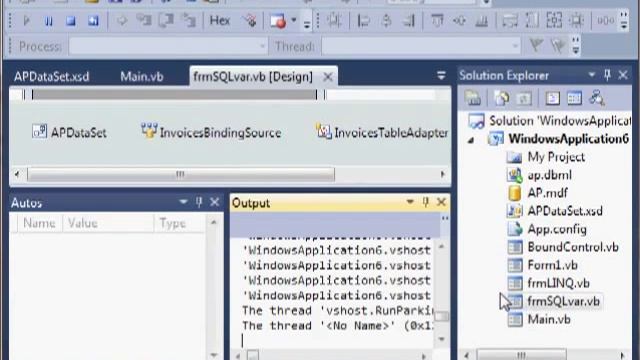The width and height of the screenshot is (640, 360).
Task: Toggle the Output panel auto-hide pin
Action: 425,202
